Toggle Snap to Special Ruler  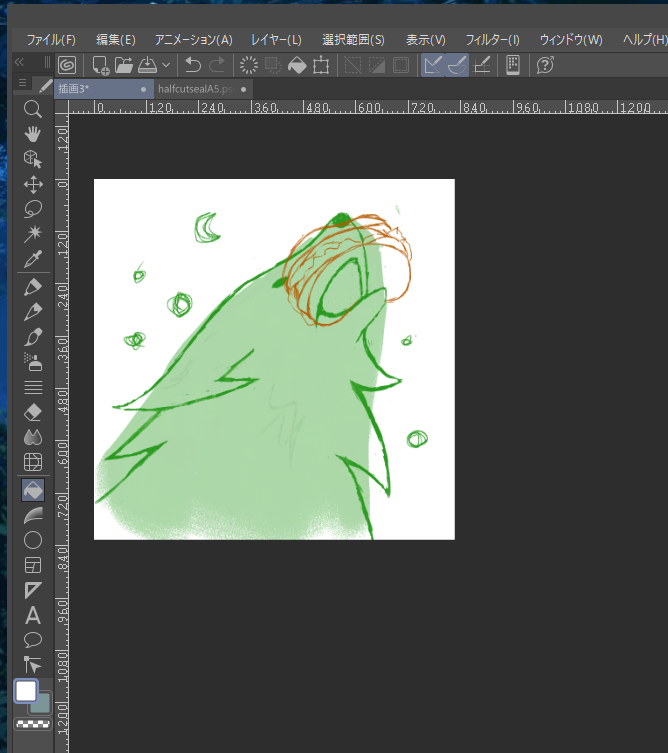(x=457, y=65)
